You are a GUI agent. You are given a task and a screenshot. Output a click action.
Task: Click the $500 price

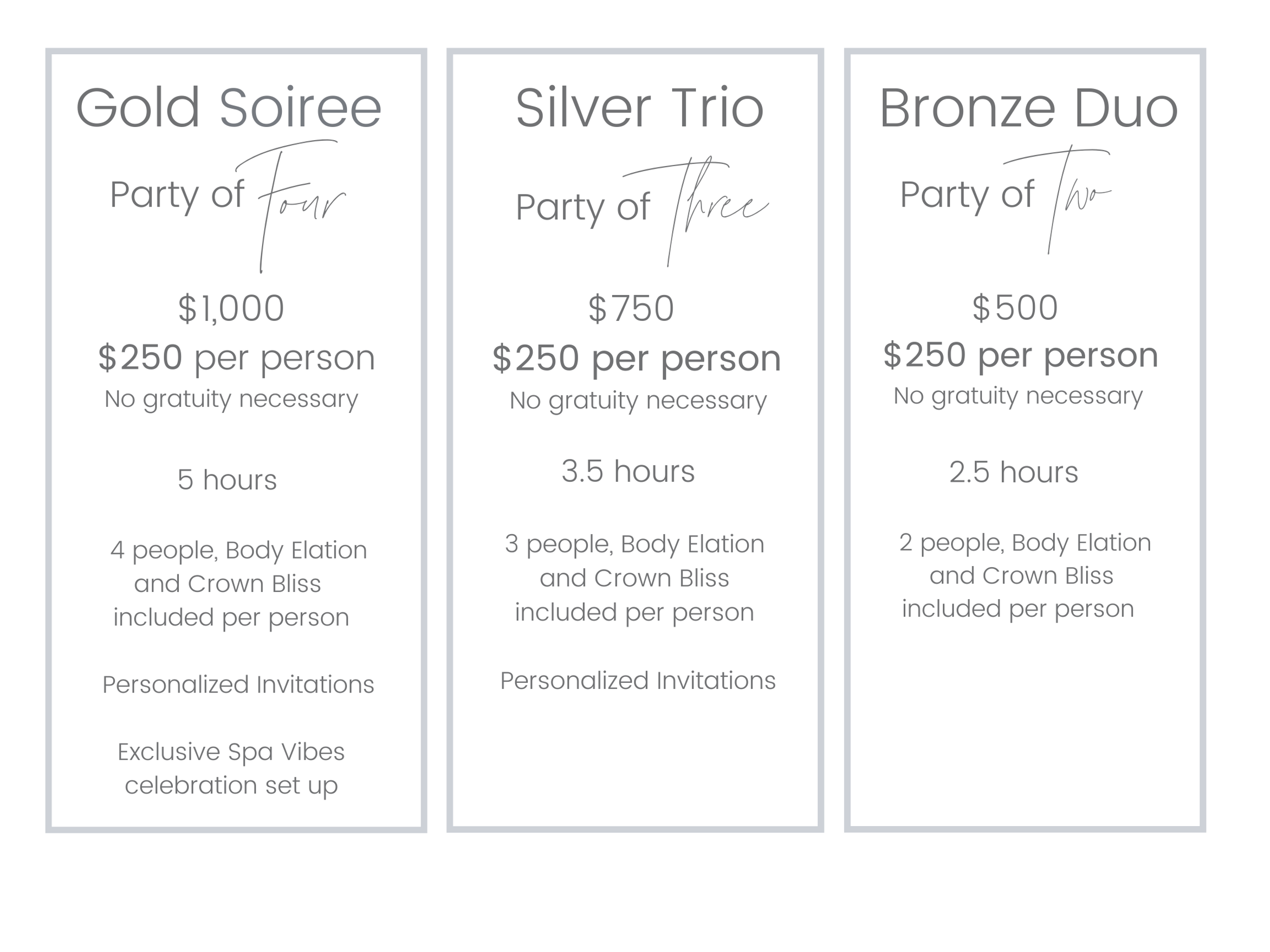1014,307
